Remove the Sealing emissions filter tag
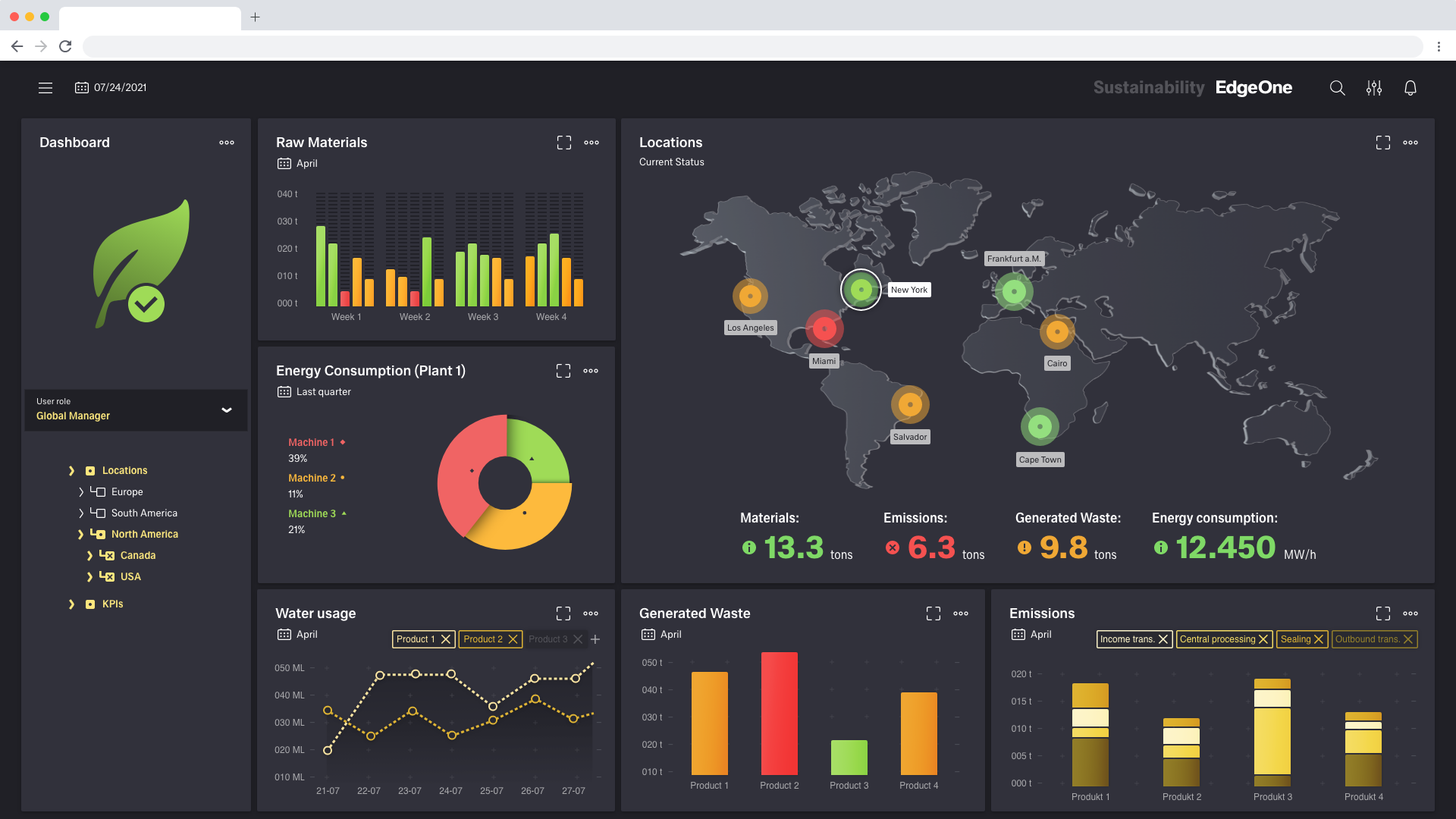Image resolution: width=1456 pixels, height=819 pixels. coord(1319,639)
